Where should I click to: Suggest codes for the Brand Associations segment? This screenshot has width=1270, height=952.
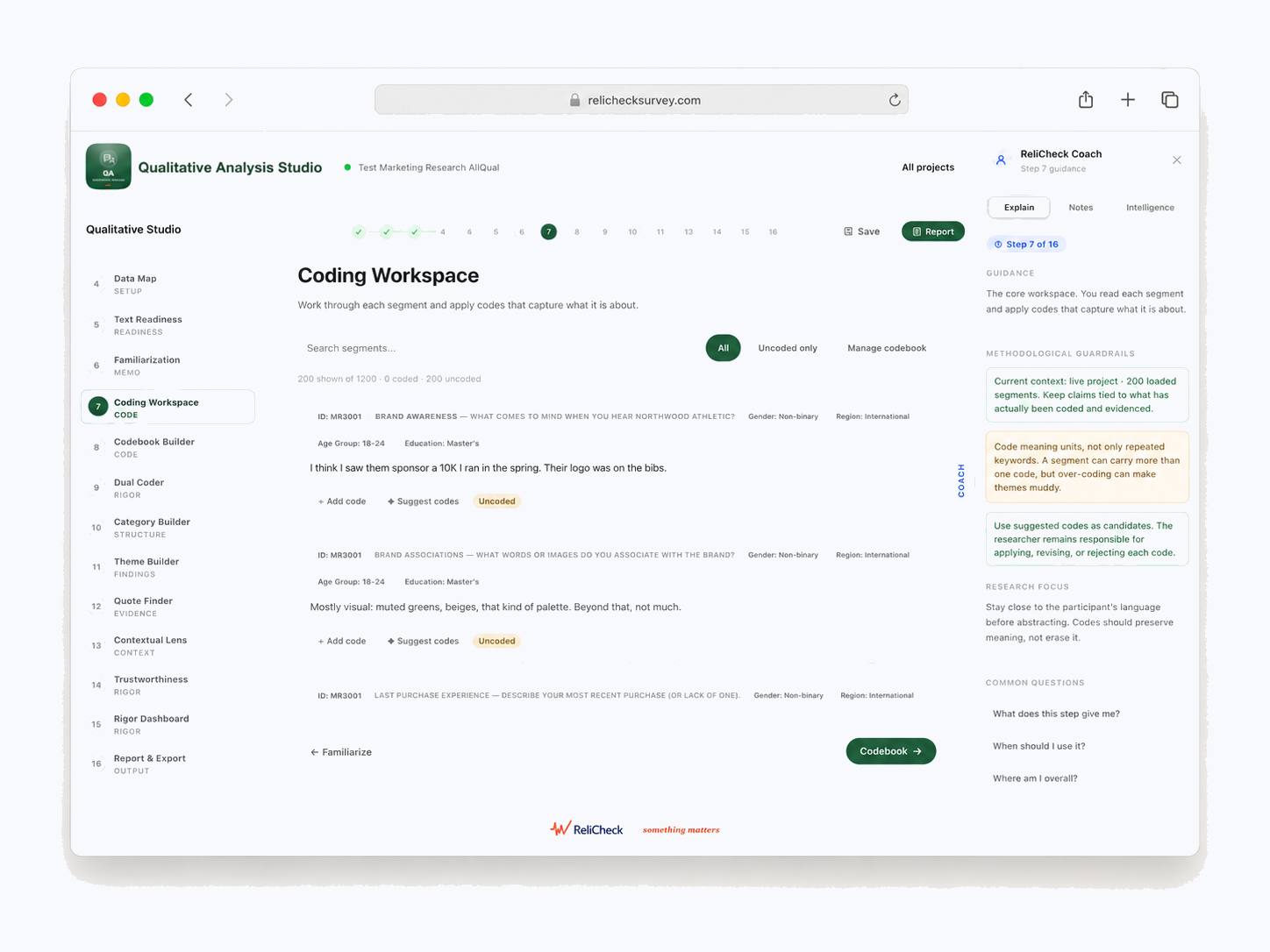(423, 641)
